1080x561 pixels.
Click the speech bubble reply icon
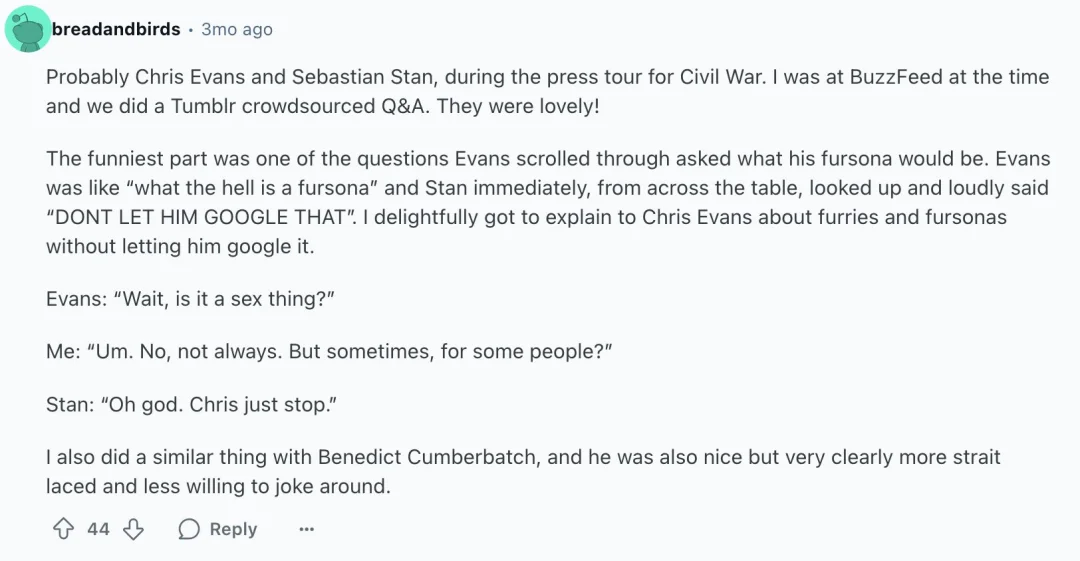(x=188, y=529)
